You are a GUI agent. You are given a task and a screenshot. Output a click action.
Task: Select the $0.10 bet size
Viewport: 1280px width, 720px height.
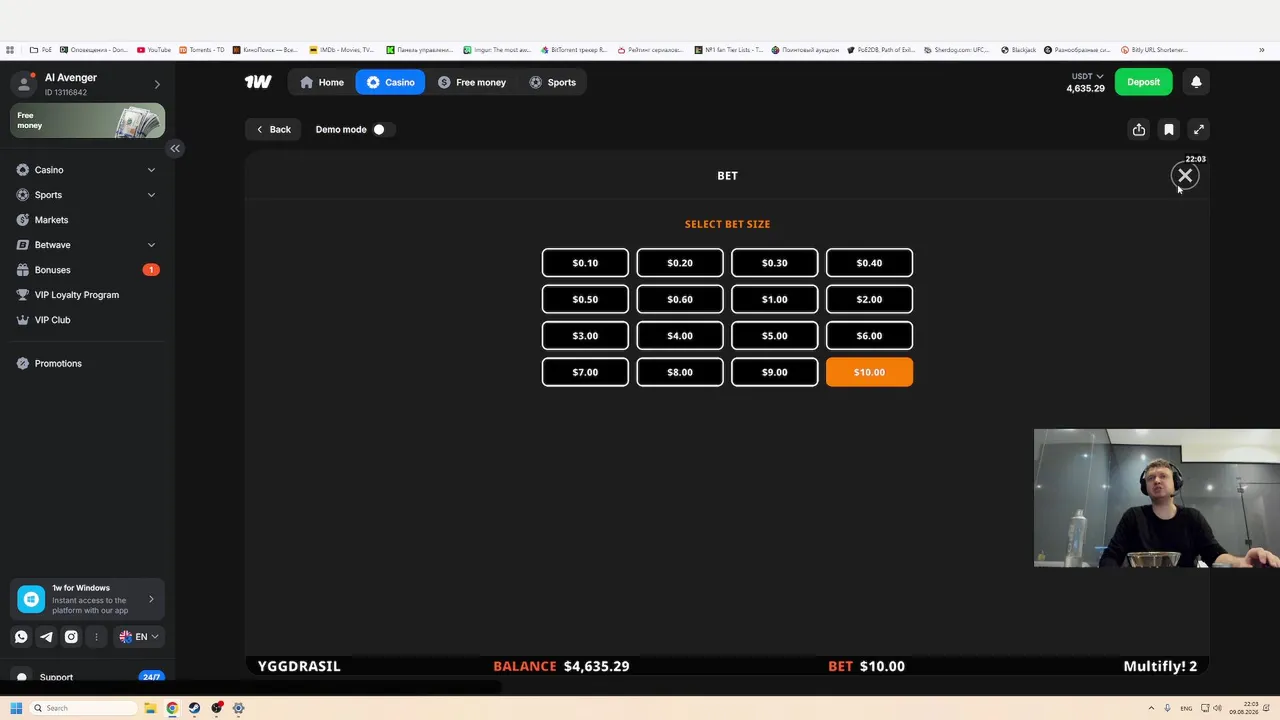pyautogui.click(x=585, y=263)
